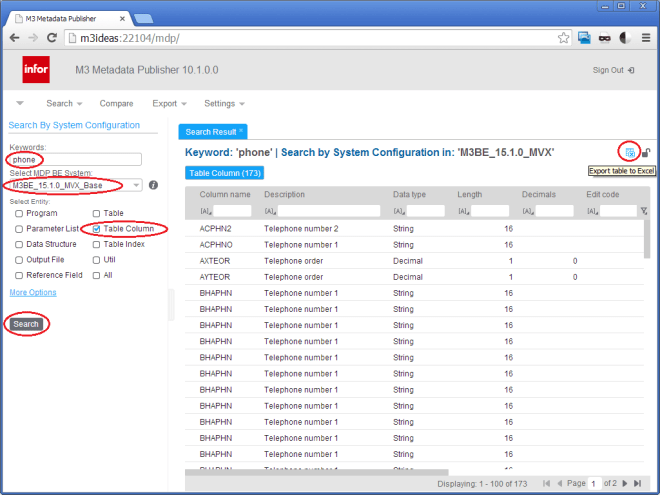Go to the next results page
Viewport: 660px width, 495px height.
[624, 484]
